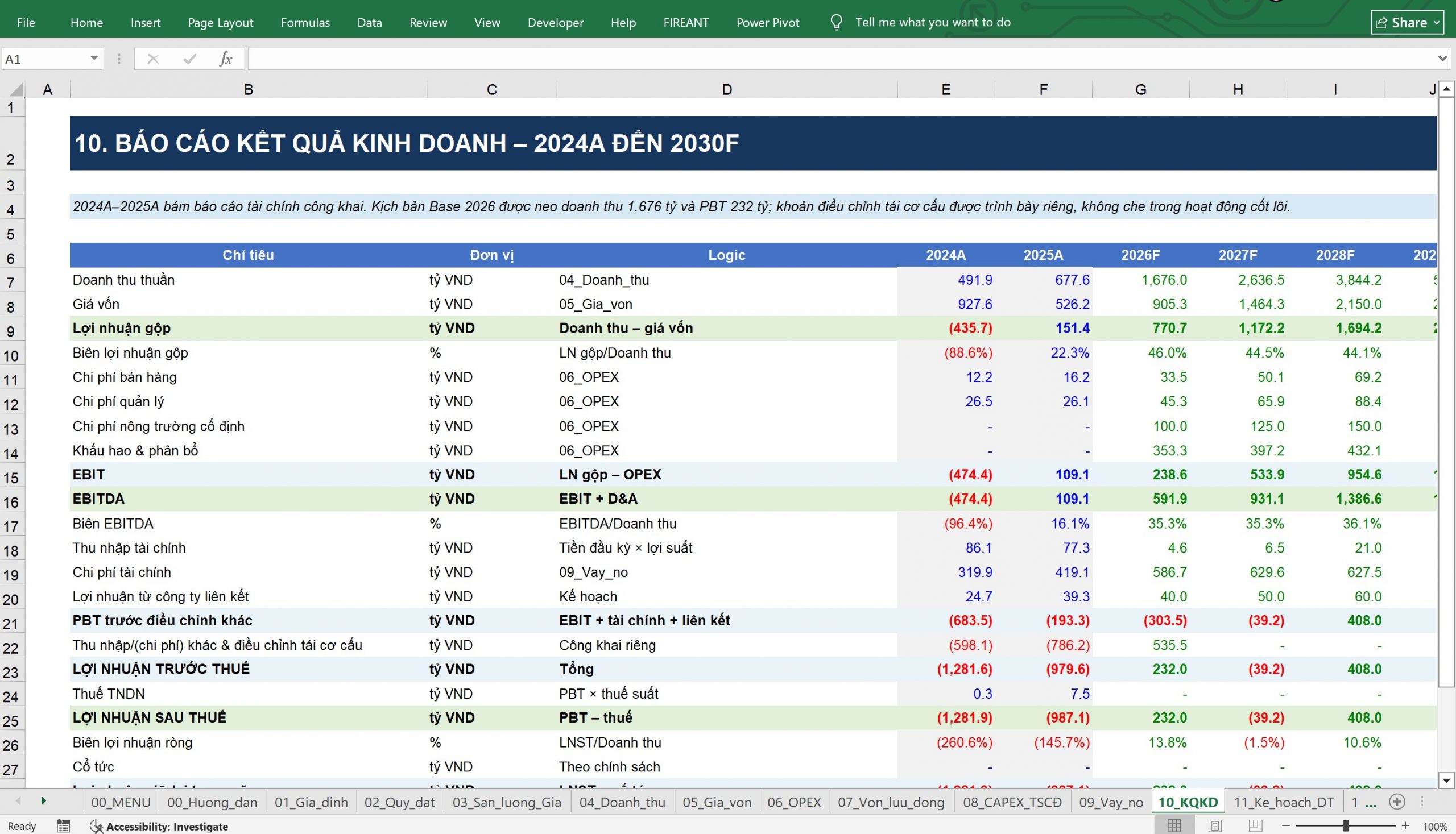The width and height of the screenshot is (1456, 834).
Task: Switch to Page Break Preview view
Action: coord(1255,826)
